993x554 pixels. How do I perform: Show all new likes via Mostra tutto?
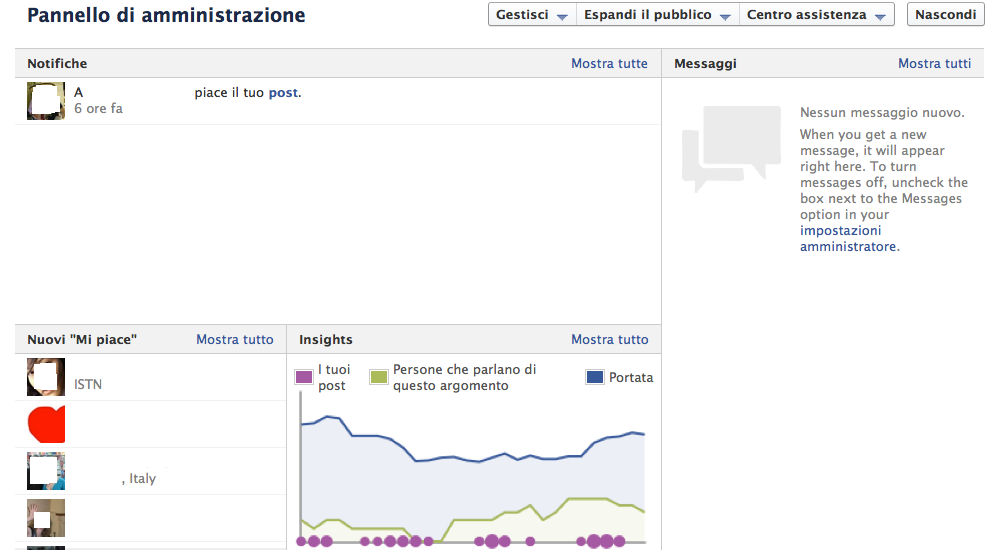[x=234, y=339]
